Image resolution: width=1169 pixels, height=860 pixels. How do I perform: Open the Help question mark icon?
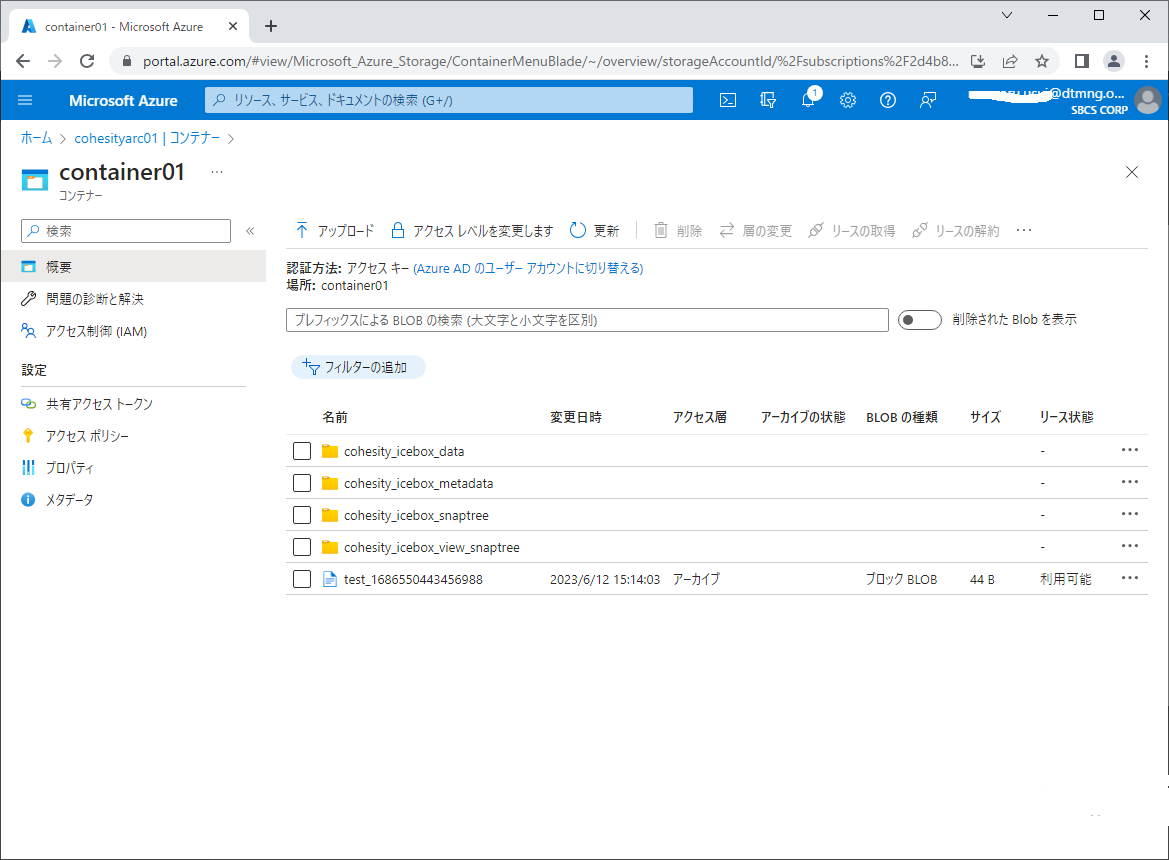click(x=888, y=100)
